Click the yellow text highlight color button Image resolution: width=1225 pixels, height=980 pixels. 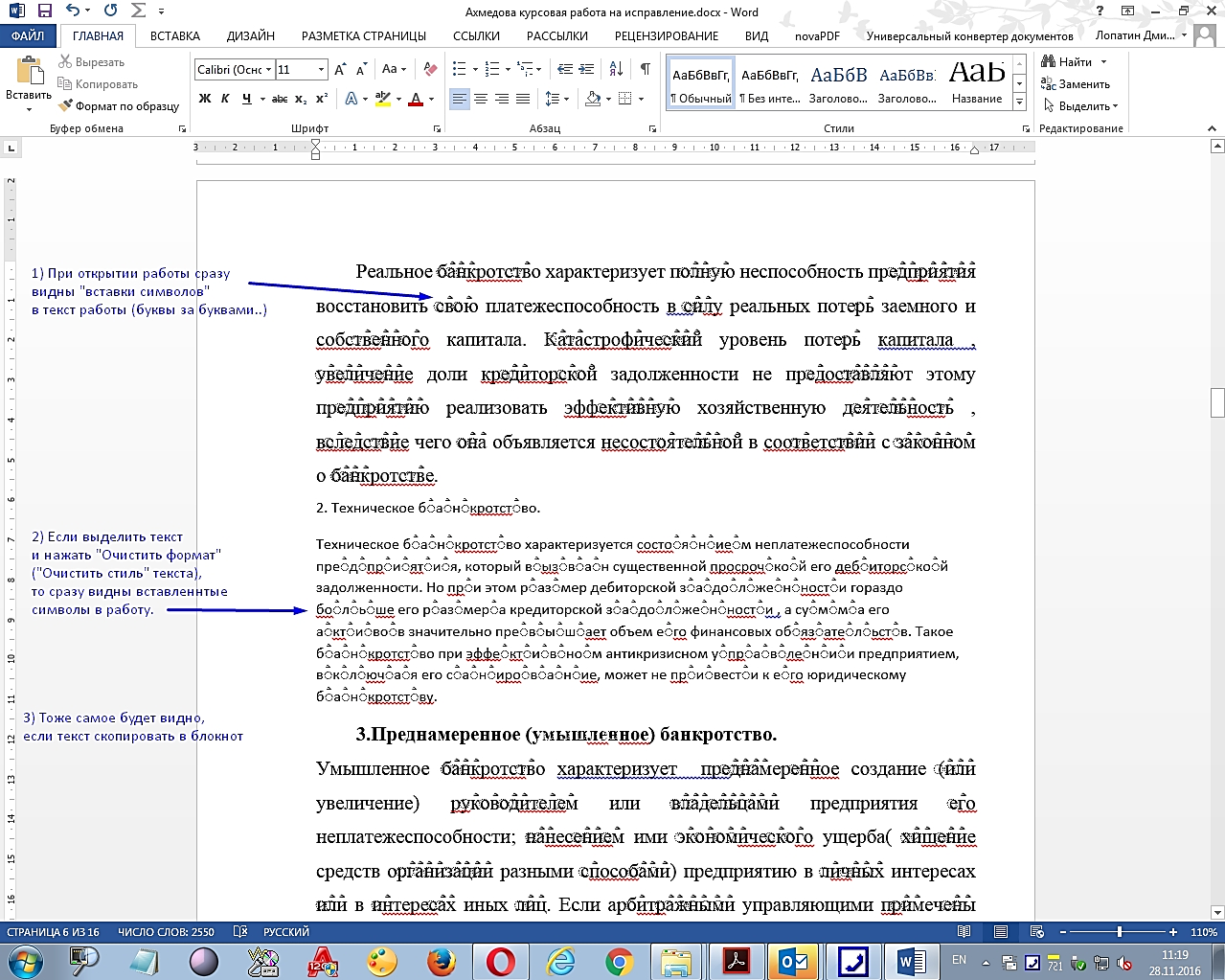click(x=383, y=99)
